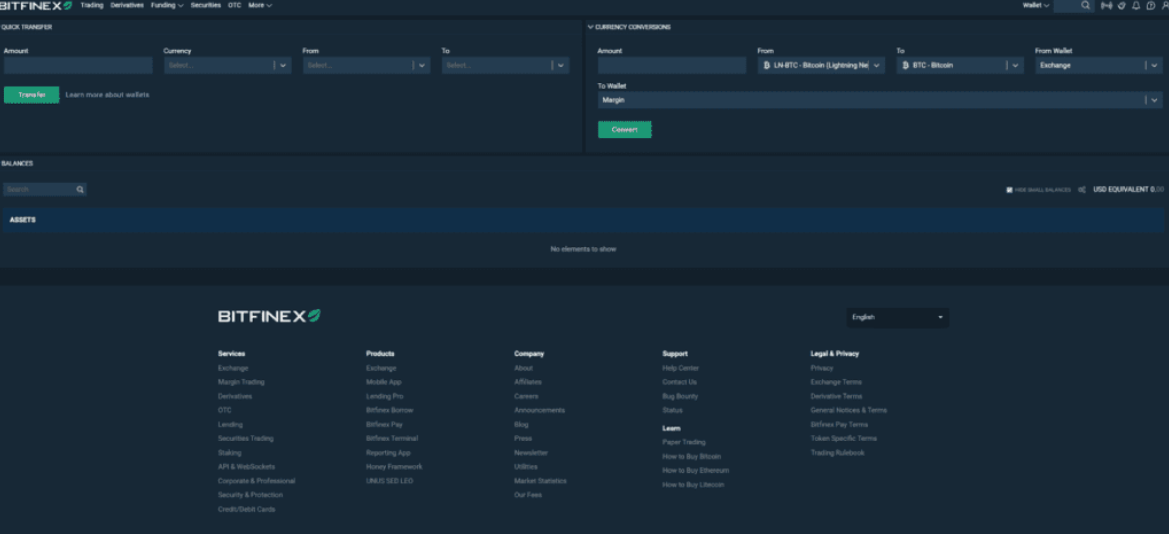Open the To Wallet Margin dropdown

click(880, 100)
